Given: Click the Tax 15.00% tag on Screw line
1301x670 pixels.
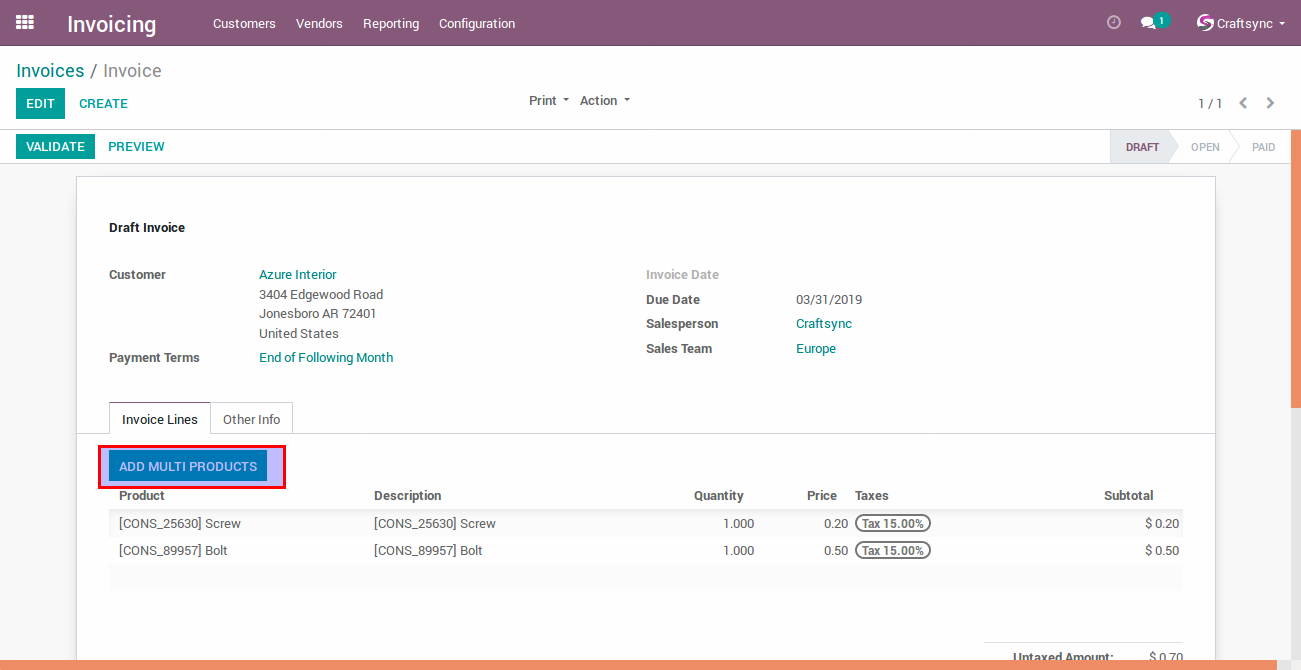Looking at the screenshot, I should click(x=892, y=523).
